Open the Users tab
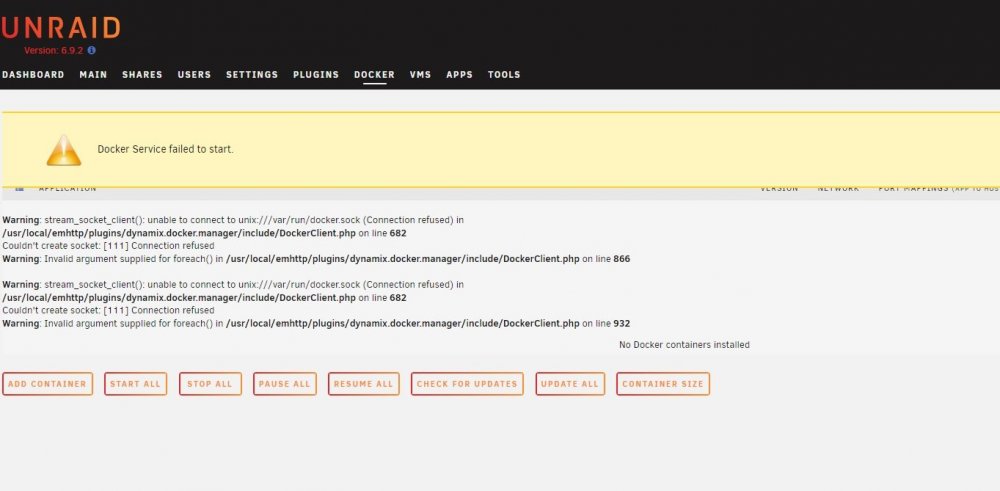1000x491 pixels. pyautogui.click(x=195, y=75)
